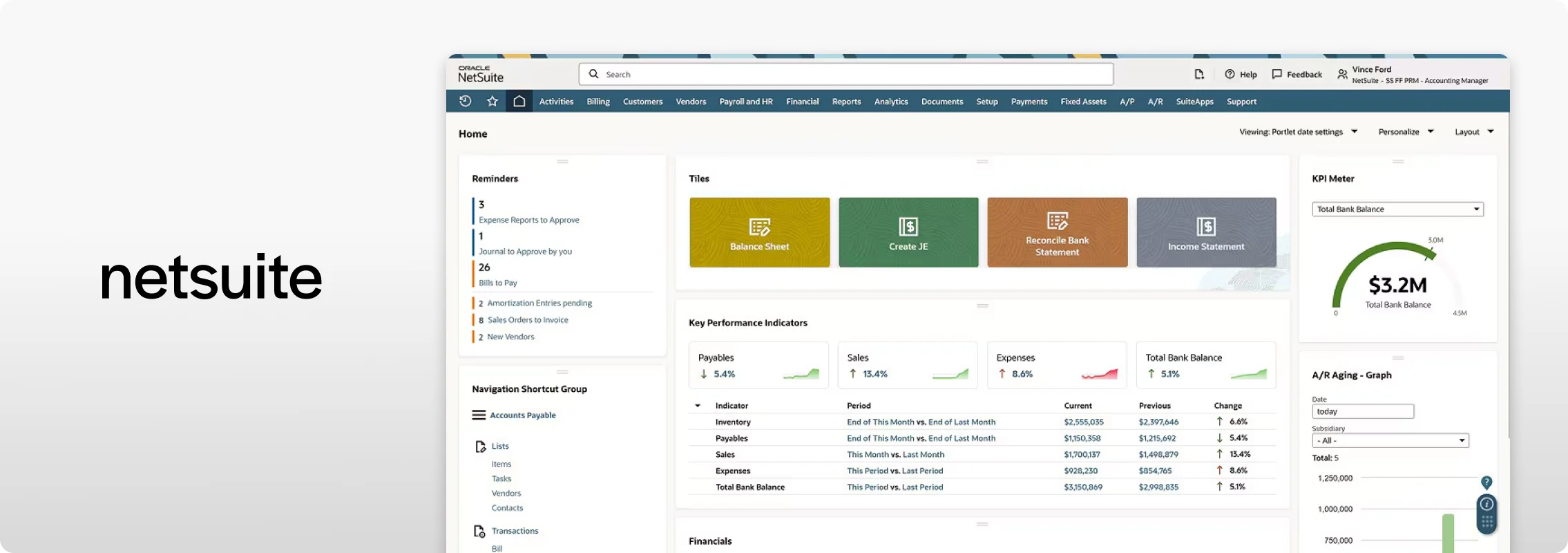The height and width of the screenshot is (553, 1568).
Task: Open the Fixed Assets menu
Action: coord(1083,102)
